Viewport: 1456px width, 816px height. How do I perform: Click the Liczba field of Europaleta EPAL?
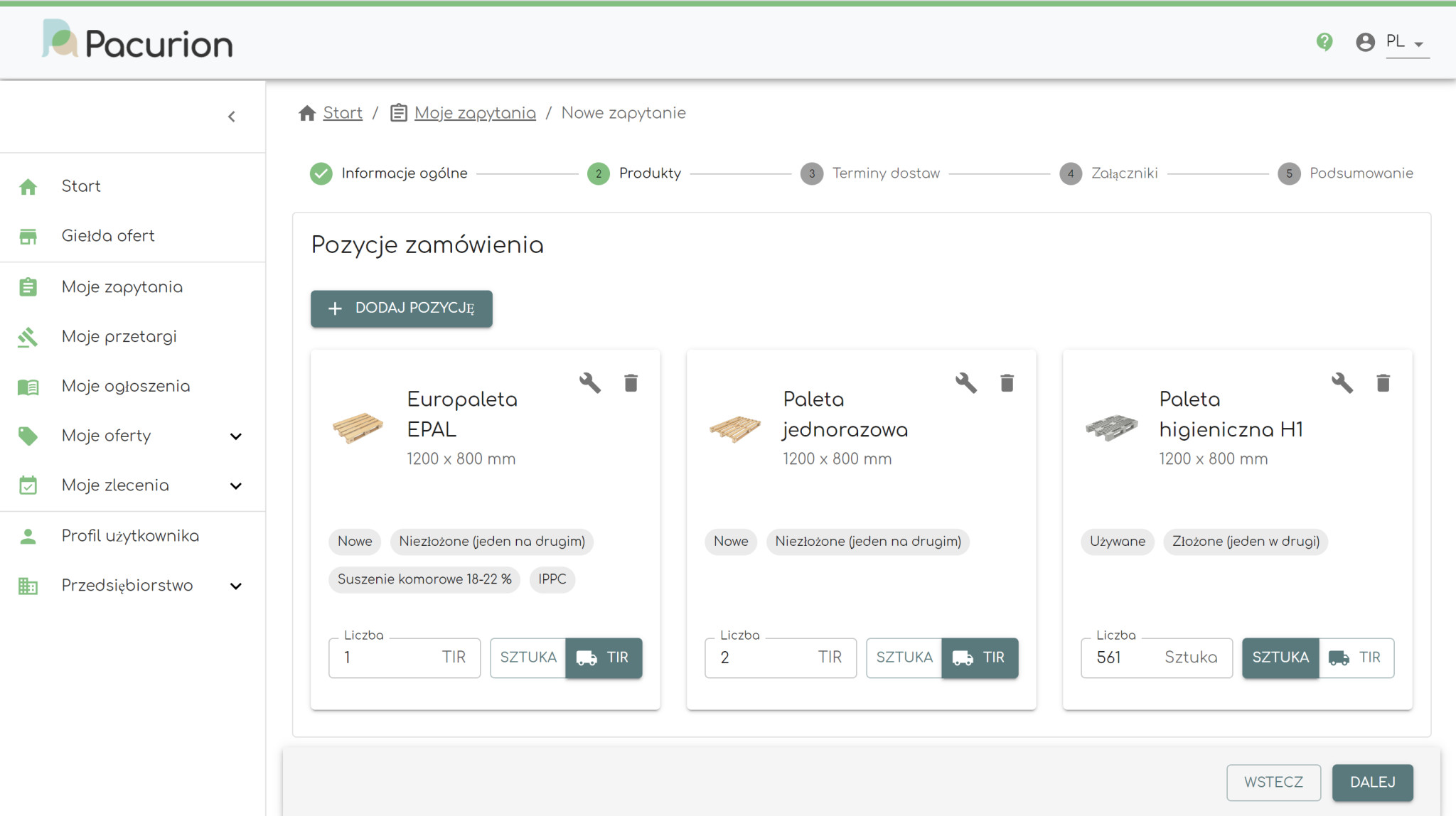pos(405,657)
